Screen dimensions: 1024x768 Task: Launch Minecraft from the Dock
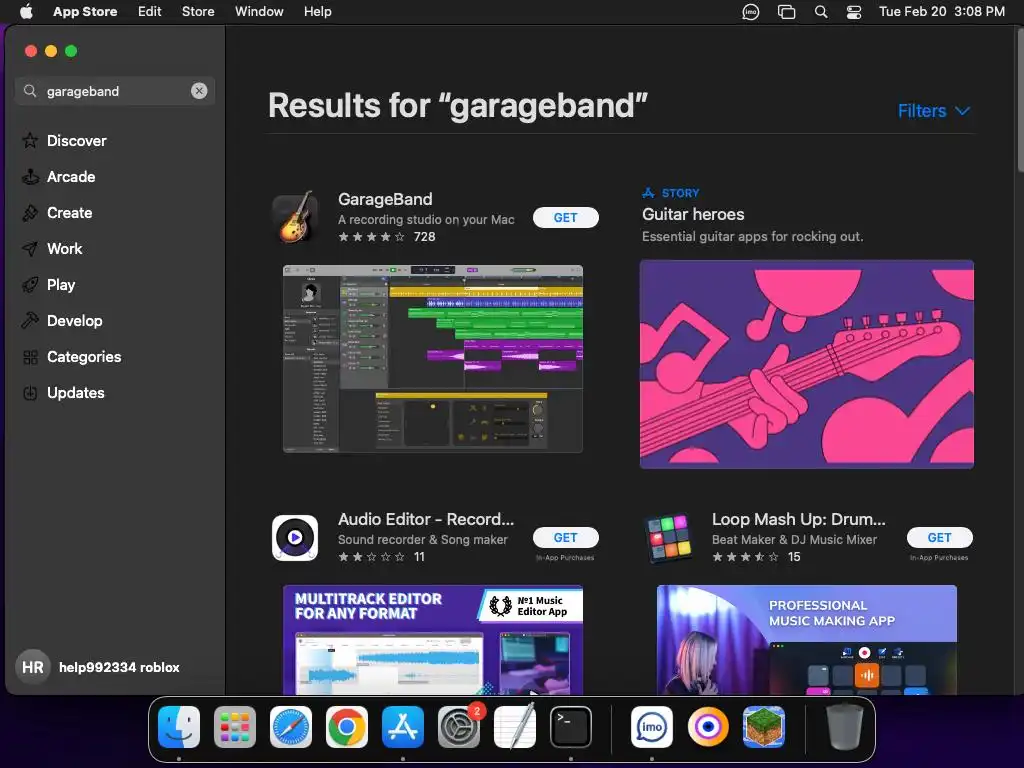[x=763, y=727]
